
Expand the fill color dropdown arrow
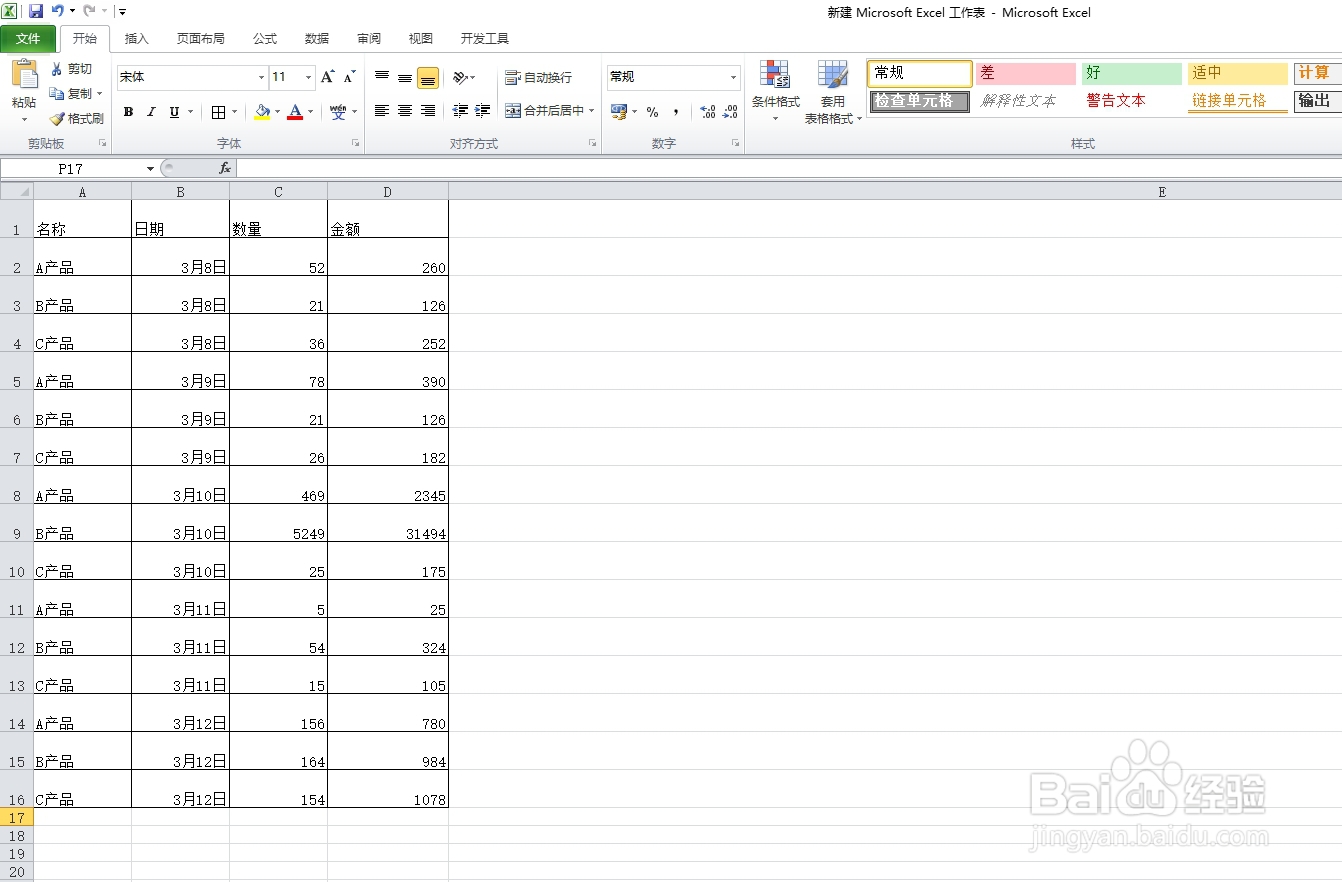pyautogui.click(x=277, y=112)
